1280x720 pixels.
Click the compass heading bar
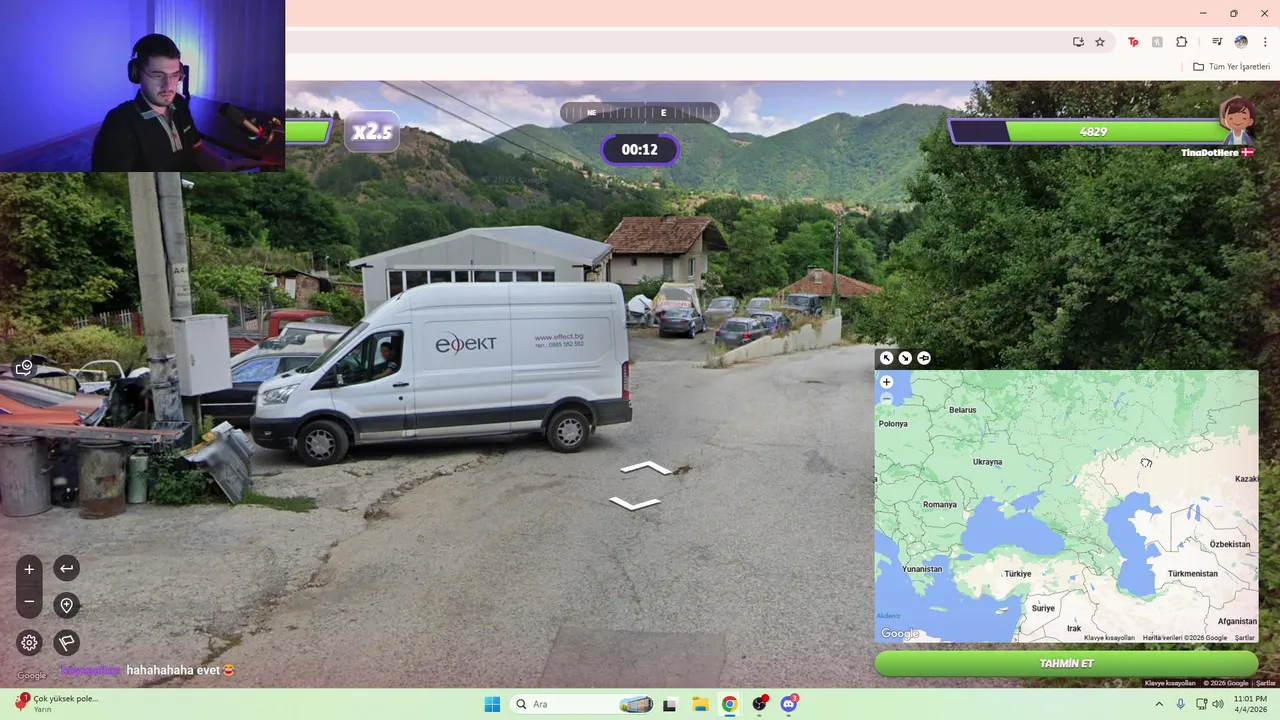coord(639,113)
